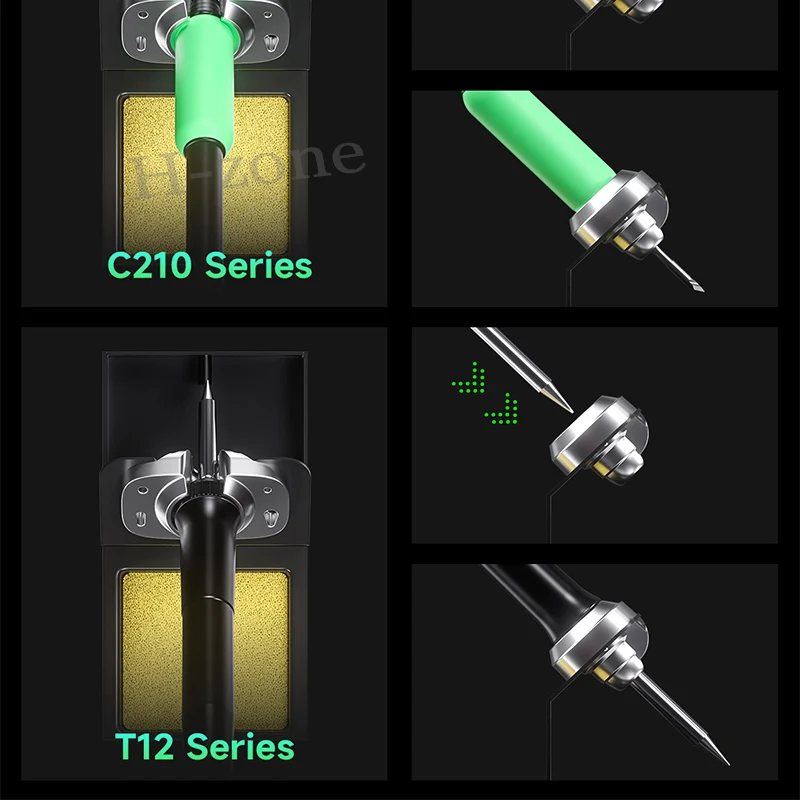Click the short C210 tip on green handle
Image resolution: width=800 pixels, height=800 pixels.
click(x=679, y=268)
